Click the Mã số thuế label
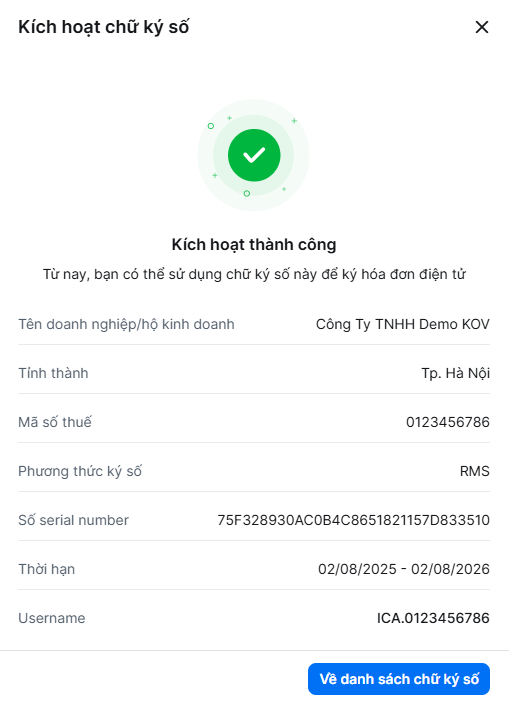 pyautogui.click(x=55, y=422)
